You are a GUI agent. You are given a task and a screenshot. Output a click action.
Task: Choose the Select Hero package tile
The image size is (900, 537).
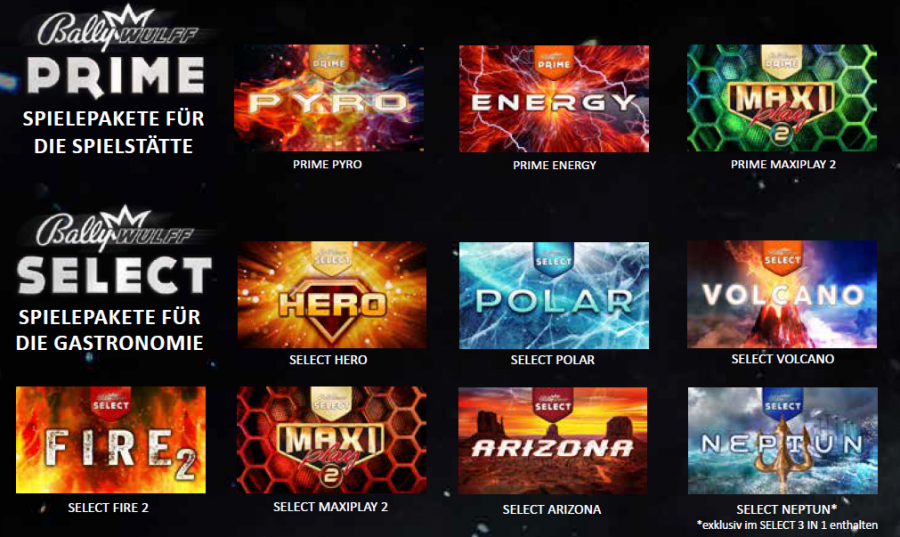pyautogui.click(x=332, y=294)
